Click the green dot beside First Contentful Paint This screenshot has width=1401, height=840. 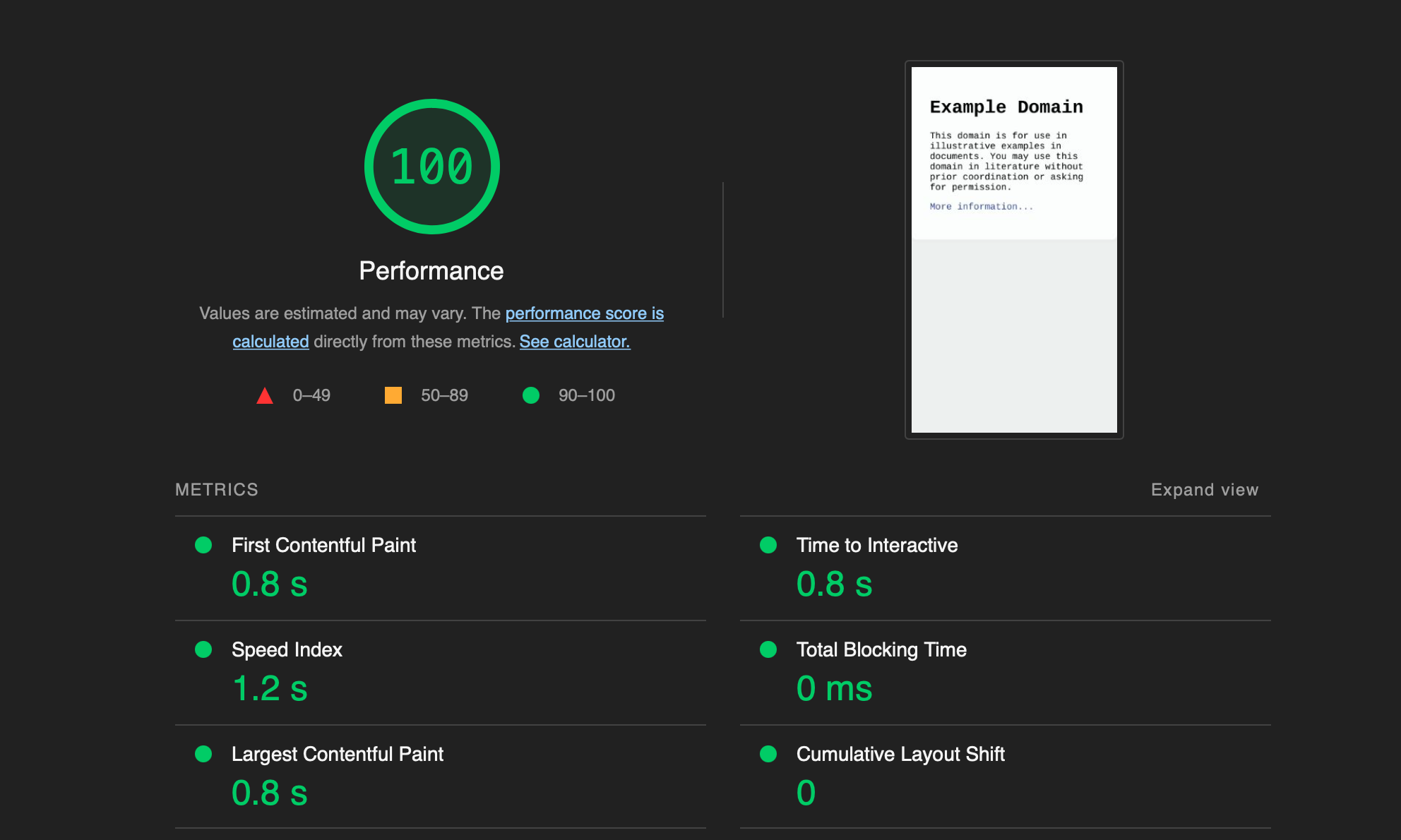pos(204,545)
